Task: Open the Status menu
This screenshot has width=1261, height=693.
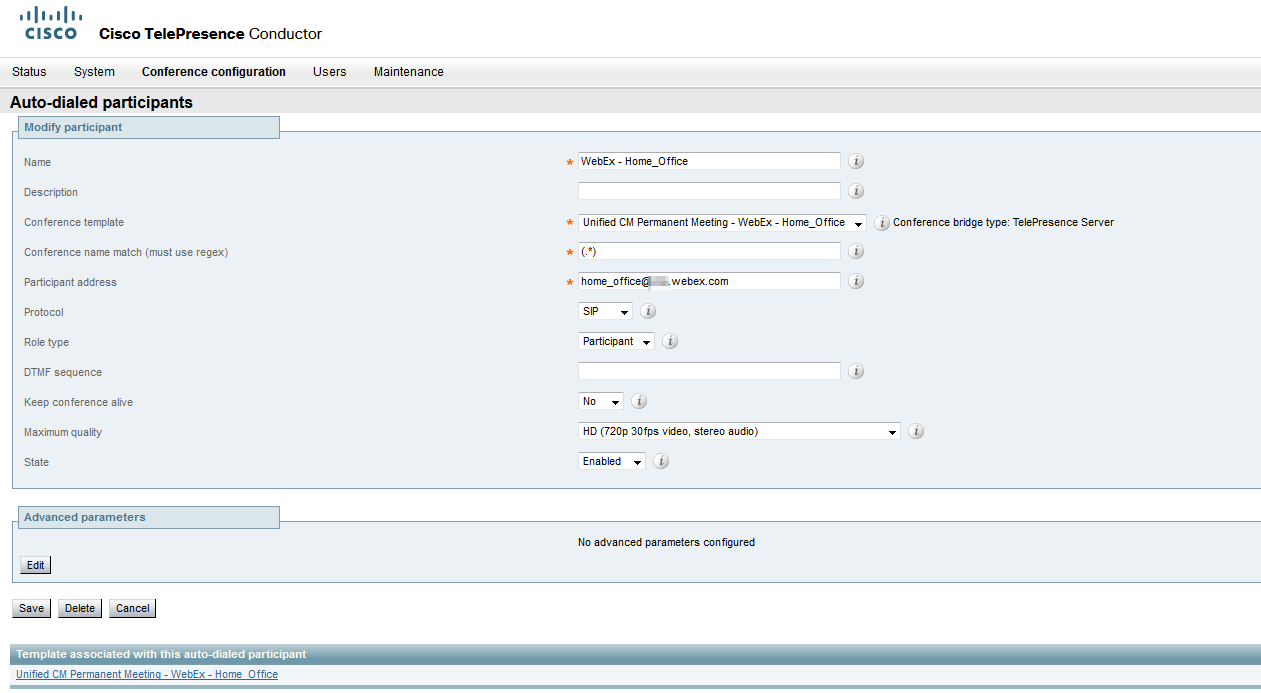Action: [x=29, y=72]
